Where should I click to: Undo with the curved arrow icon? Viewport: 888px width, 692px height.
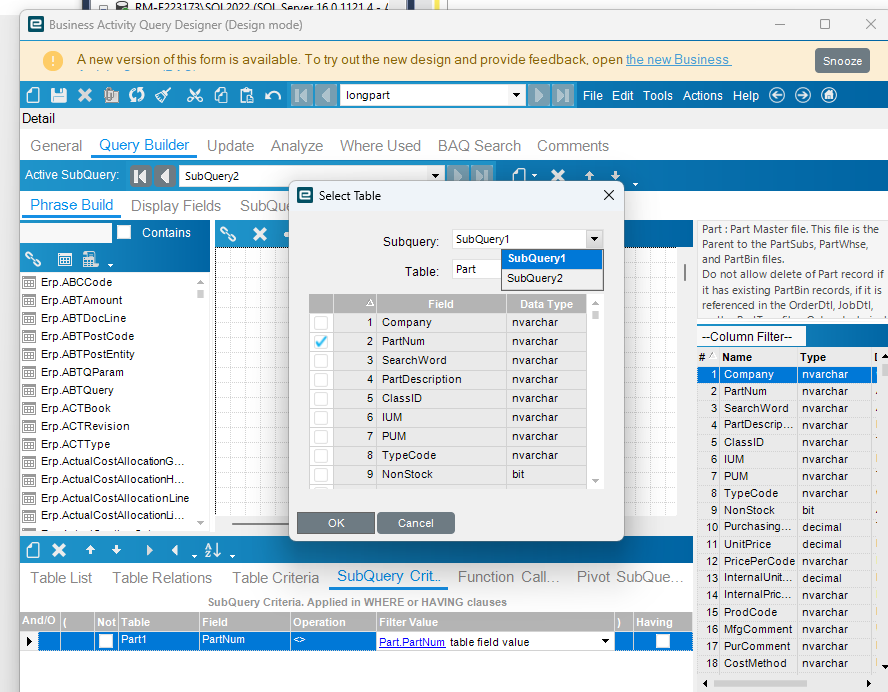273,95
